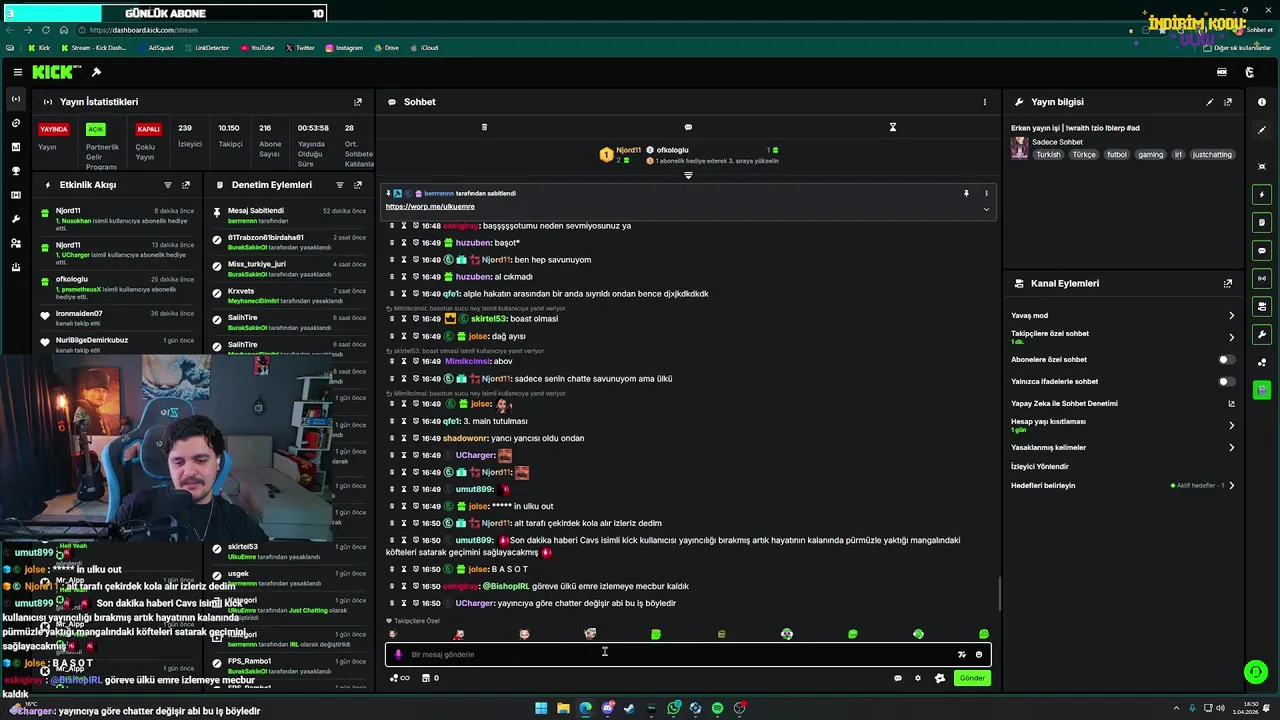Screen dimensions: 1280x720
Task: Pop out the Yayın İstatistikleri panel
Action: 358,102
